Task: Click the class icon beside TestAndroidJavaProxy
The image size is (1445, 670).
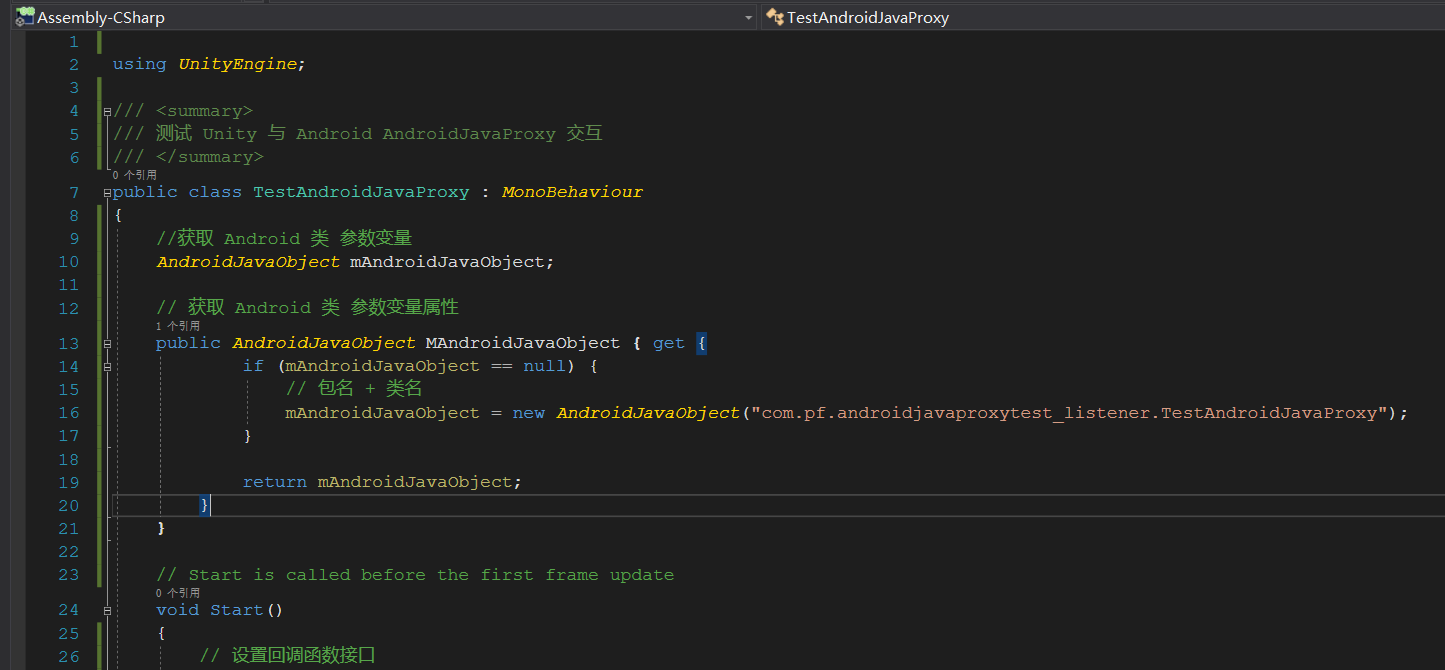Action: (773, 17)
